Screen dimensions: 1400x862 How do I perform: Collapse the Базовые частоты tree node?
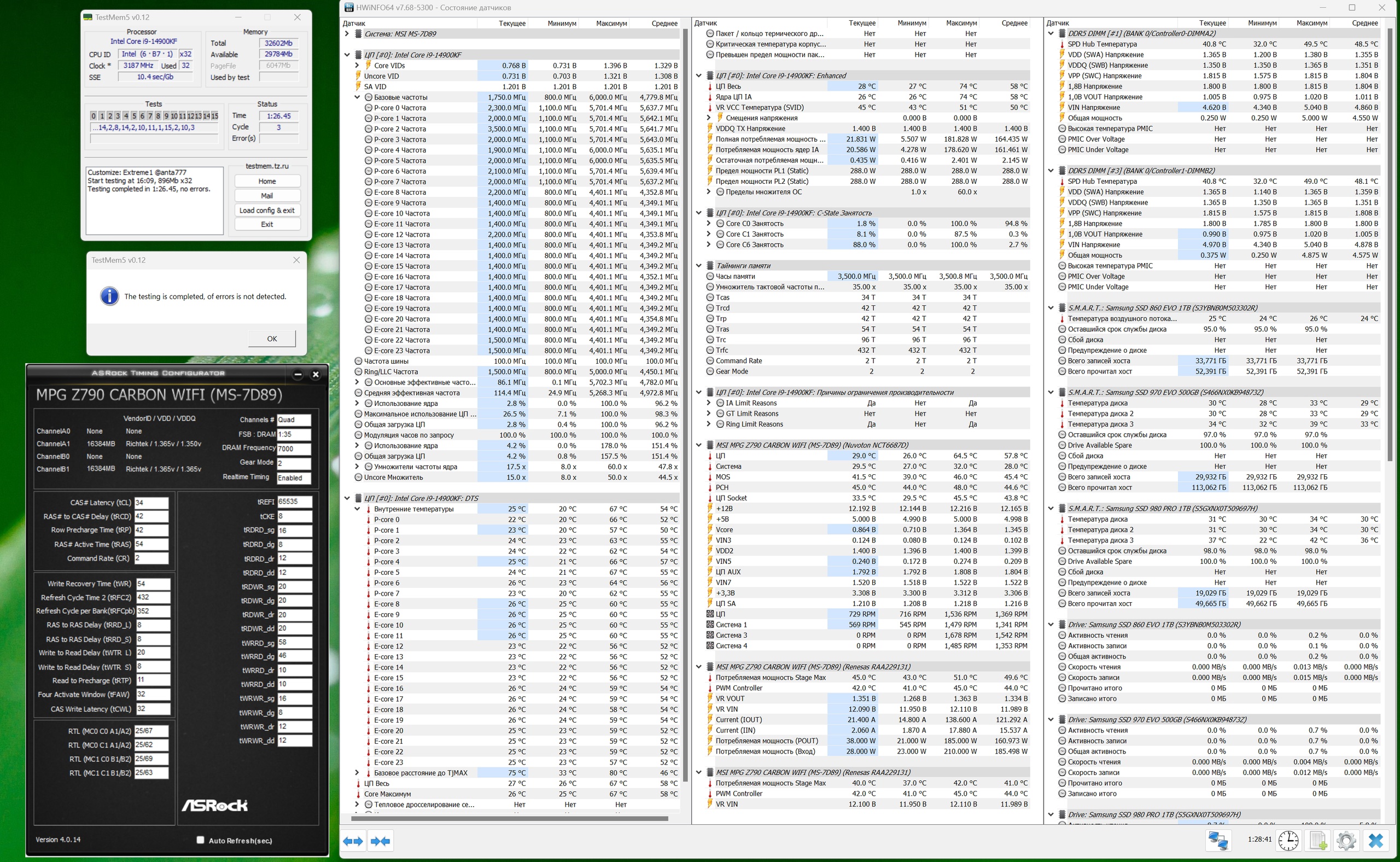(x=358, y=97)
